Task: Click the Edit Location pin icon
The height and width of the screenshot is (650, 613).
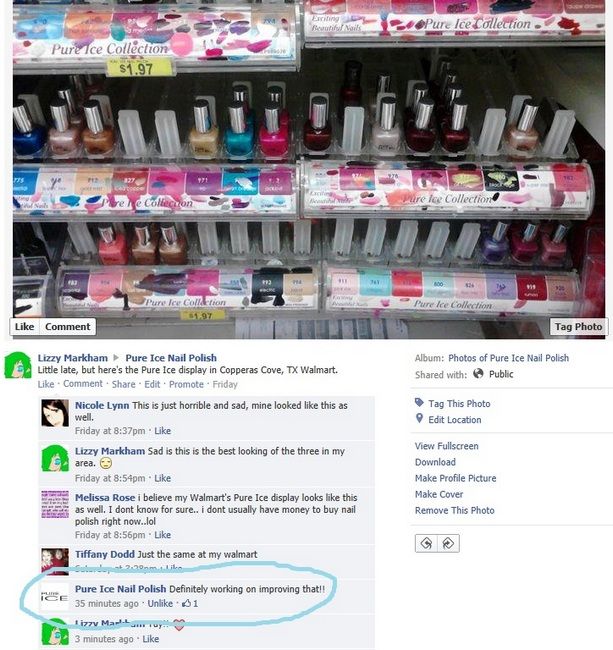Action: tap(419, 419)
